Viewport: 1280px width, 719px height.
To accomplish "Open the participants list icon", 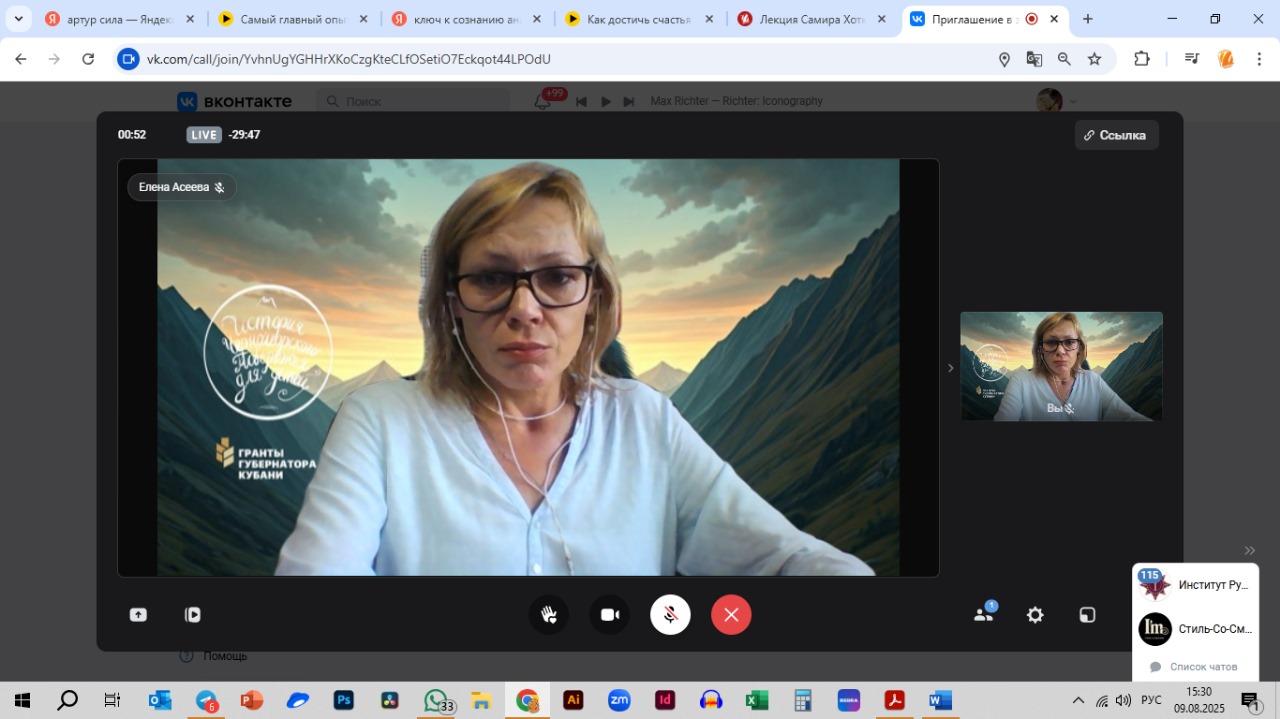I will pyautogui.click(x=984, y=615).
